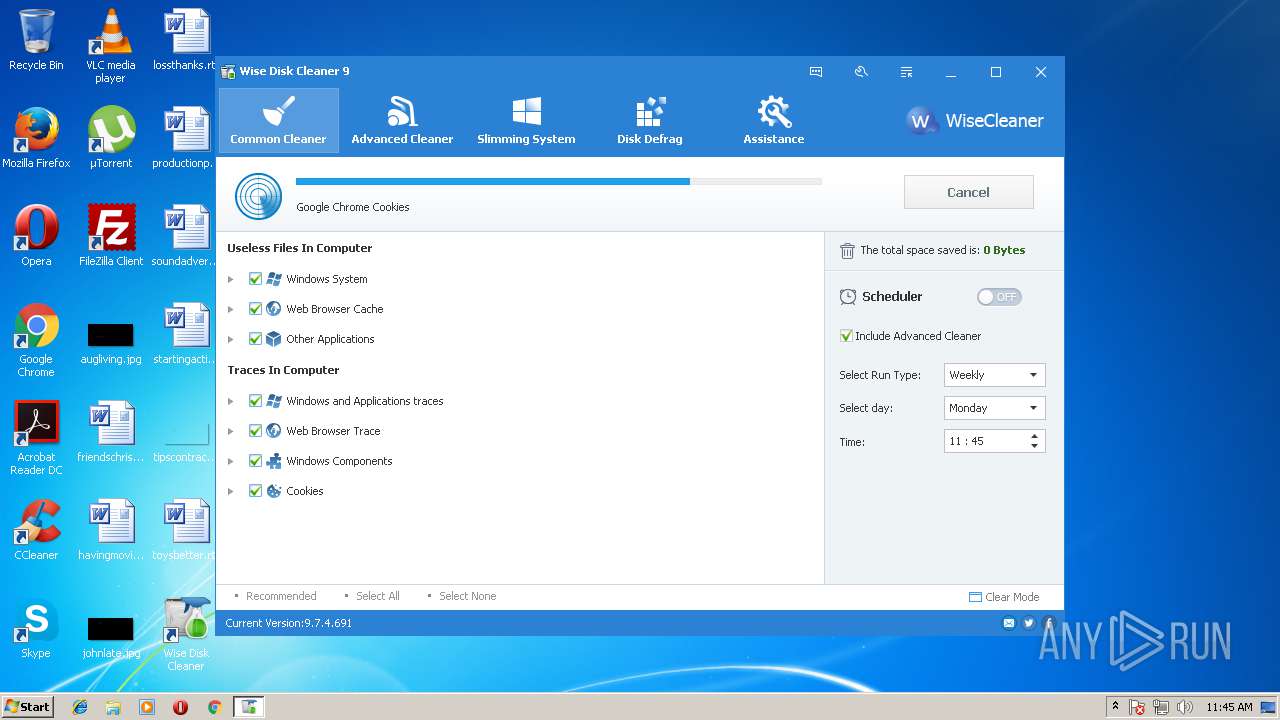Open the feedback icon in the title bar

(x=816, y=72)
